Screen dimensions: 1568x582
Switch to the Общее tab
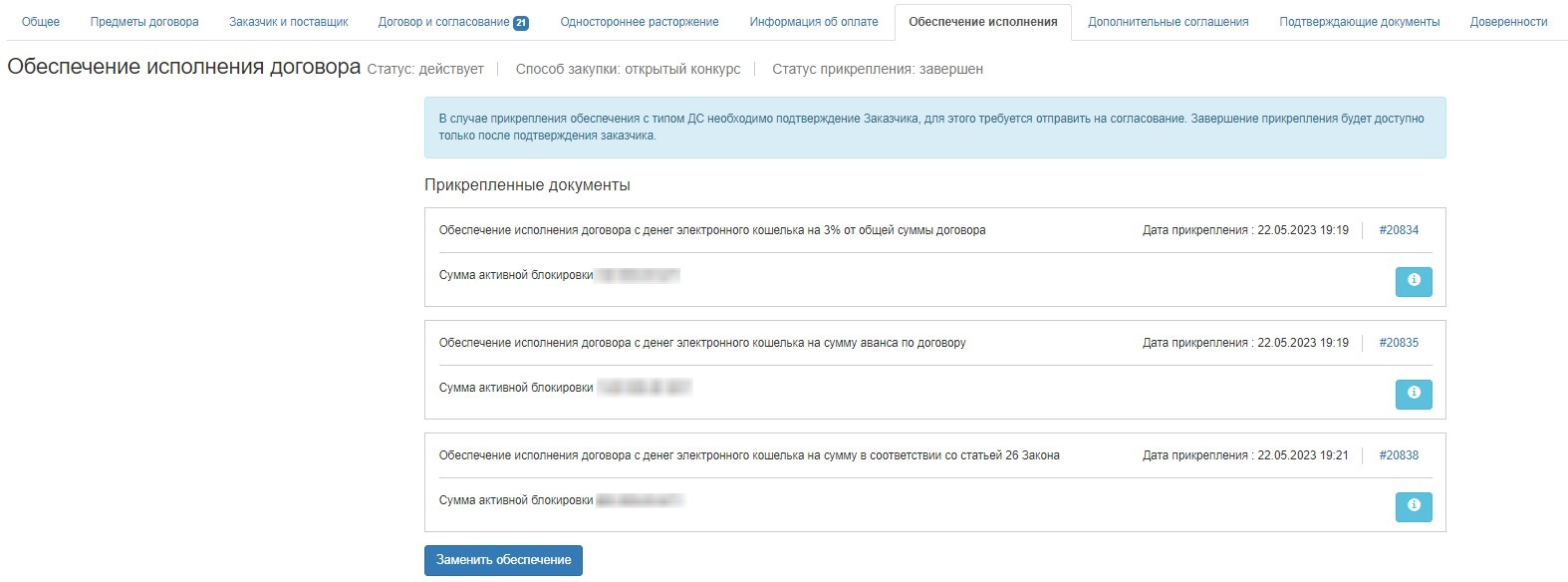[x=41, y=22]
